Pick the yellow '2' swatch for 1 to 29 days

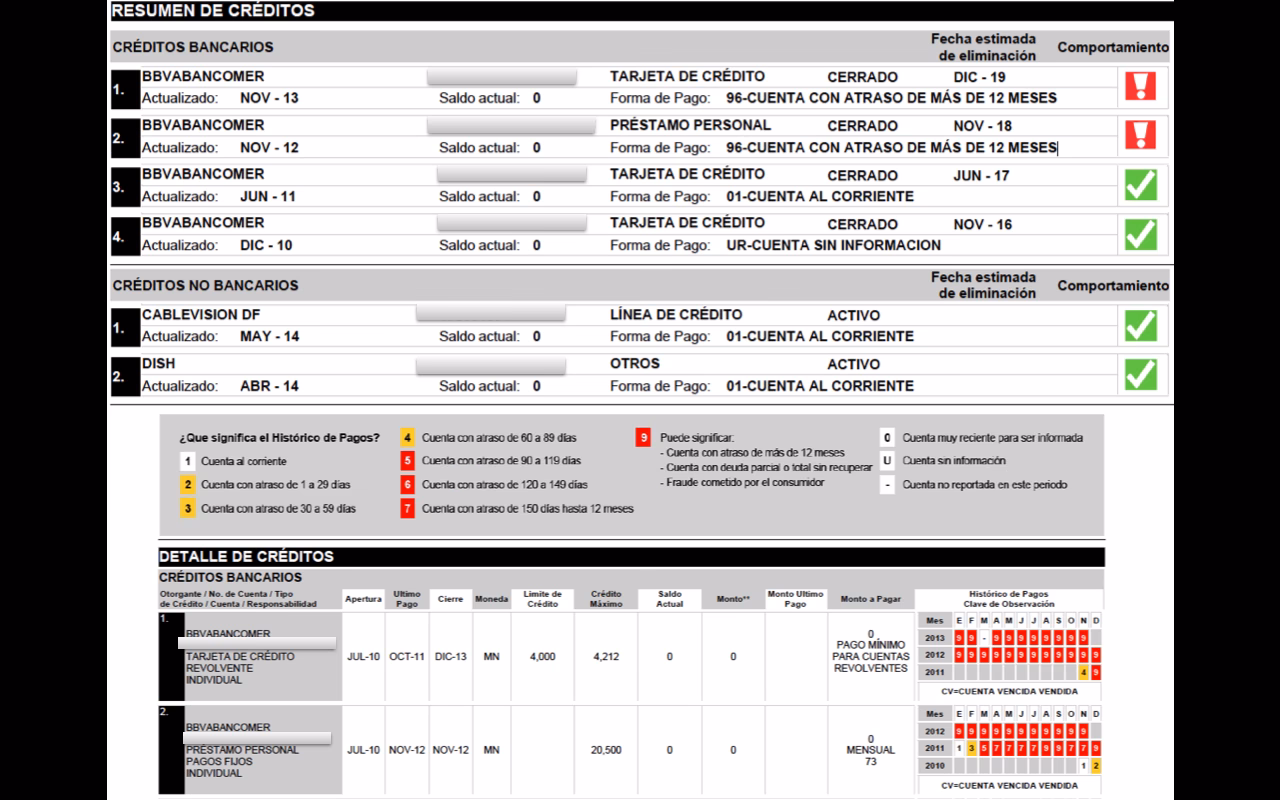[x=186, y=485]
